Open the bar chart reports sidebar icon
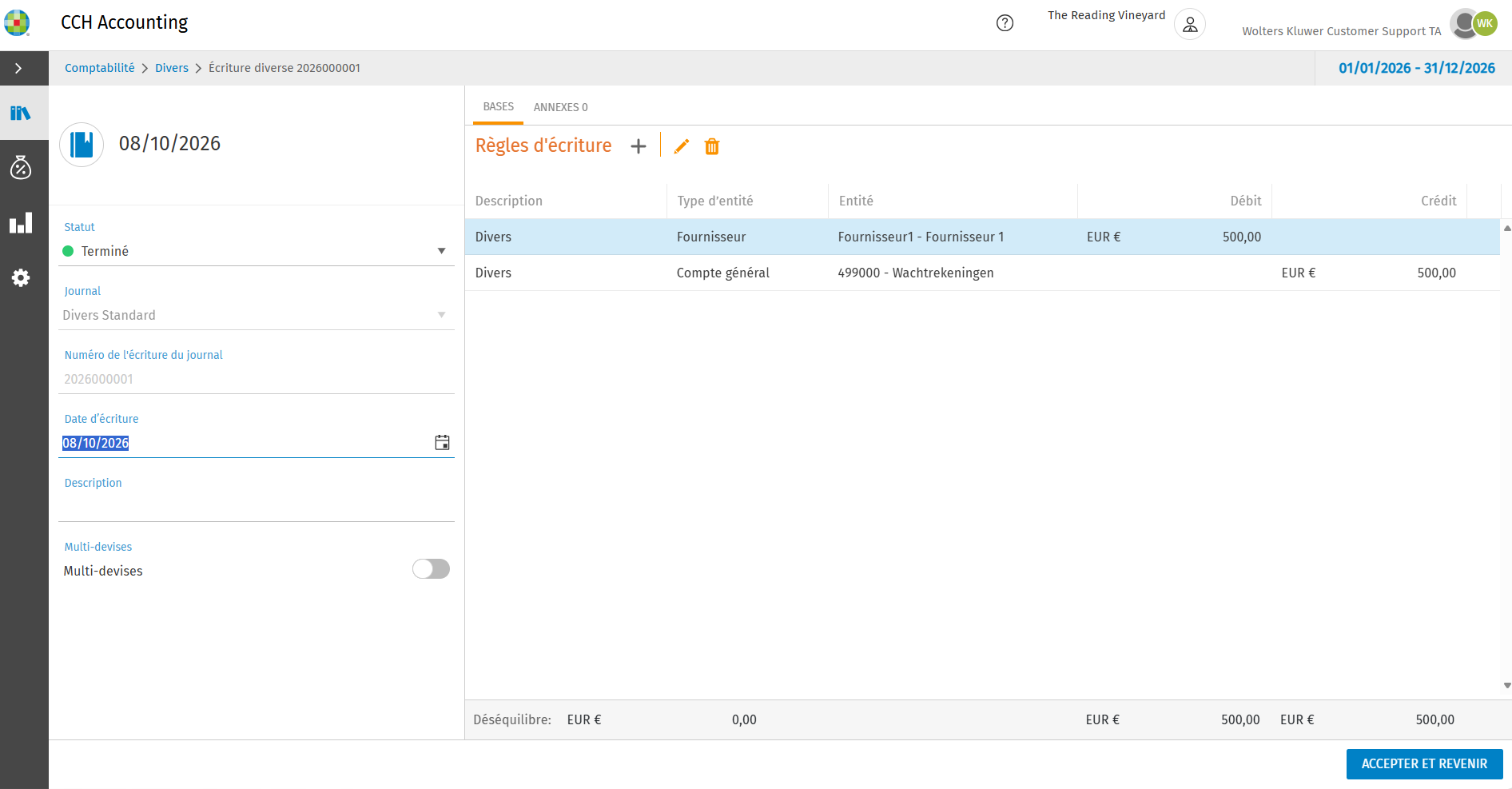Viewport: 1512px width, 789px height. (21, 223)
